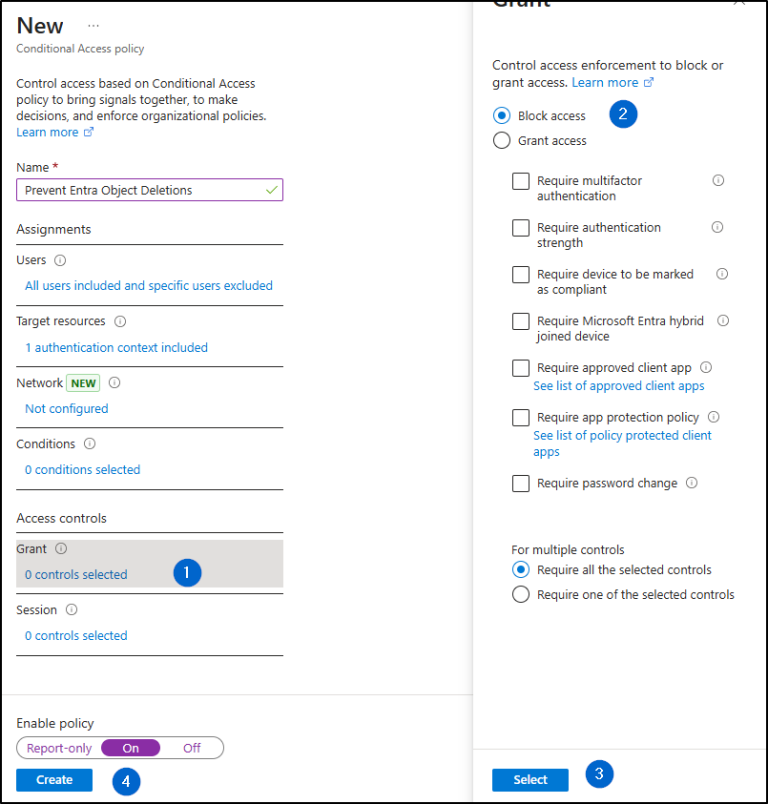Check Require multifactor authentication
This screenshot has height=804, width=768.
[520, 181]
